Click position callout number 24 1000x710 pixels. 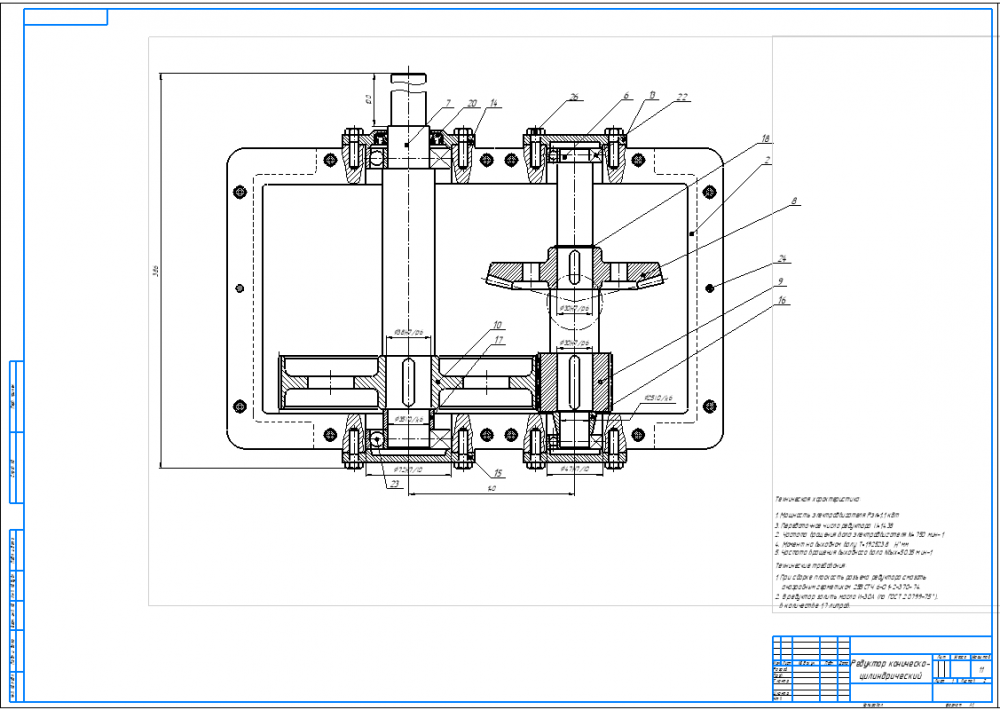tap(781, 259)
